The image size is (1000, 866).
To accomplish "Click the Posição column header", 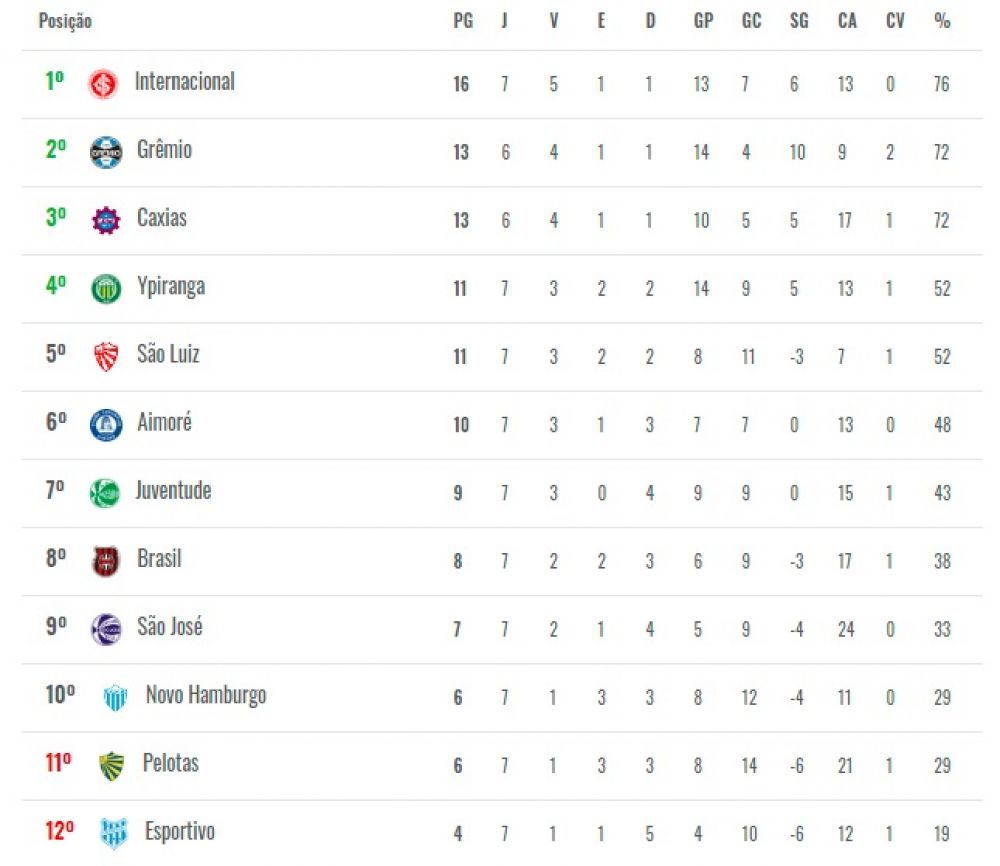I will (x=65, y=21).
